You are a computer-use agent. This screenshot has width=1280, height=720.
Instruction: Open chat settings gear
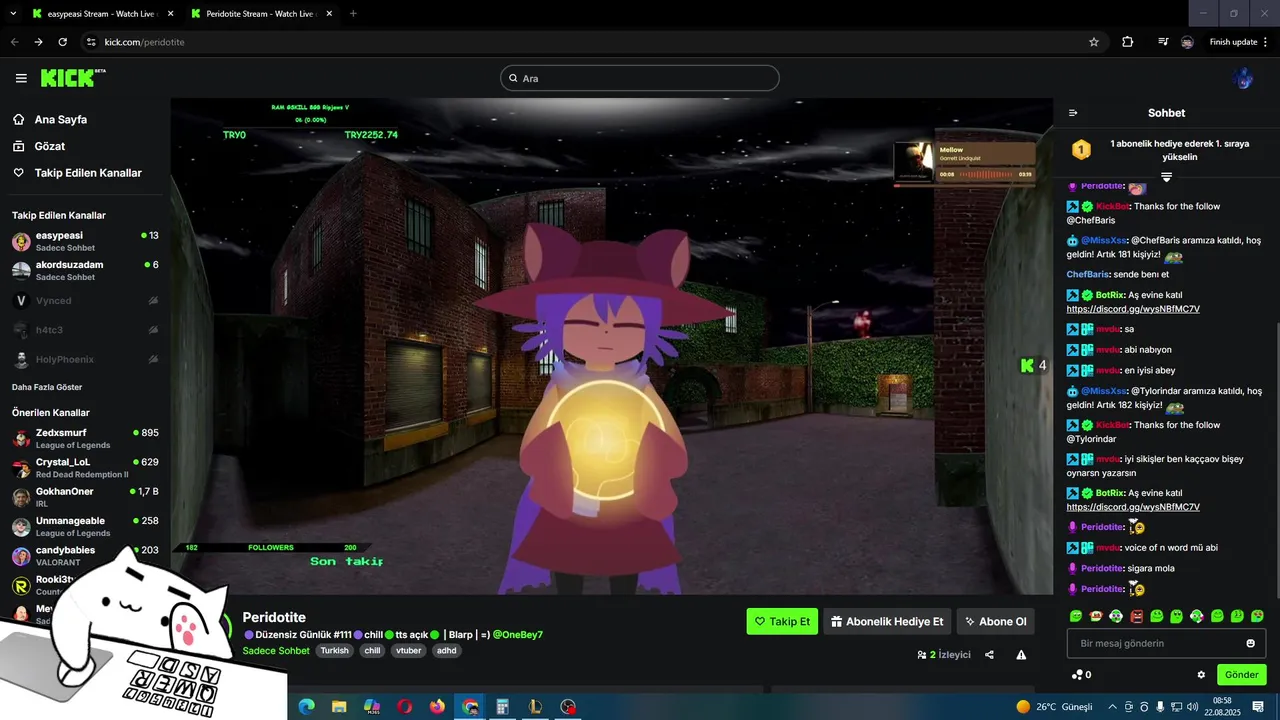(1201, 674)
